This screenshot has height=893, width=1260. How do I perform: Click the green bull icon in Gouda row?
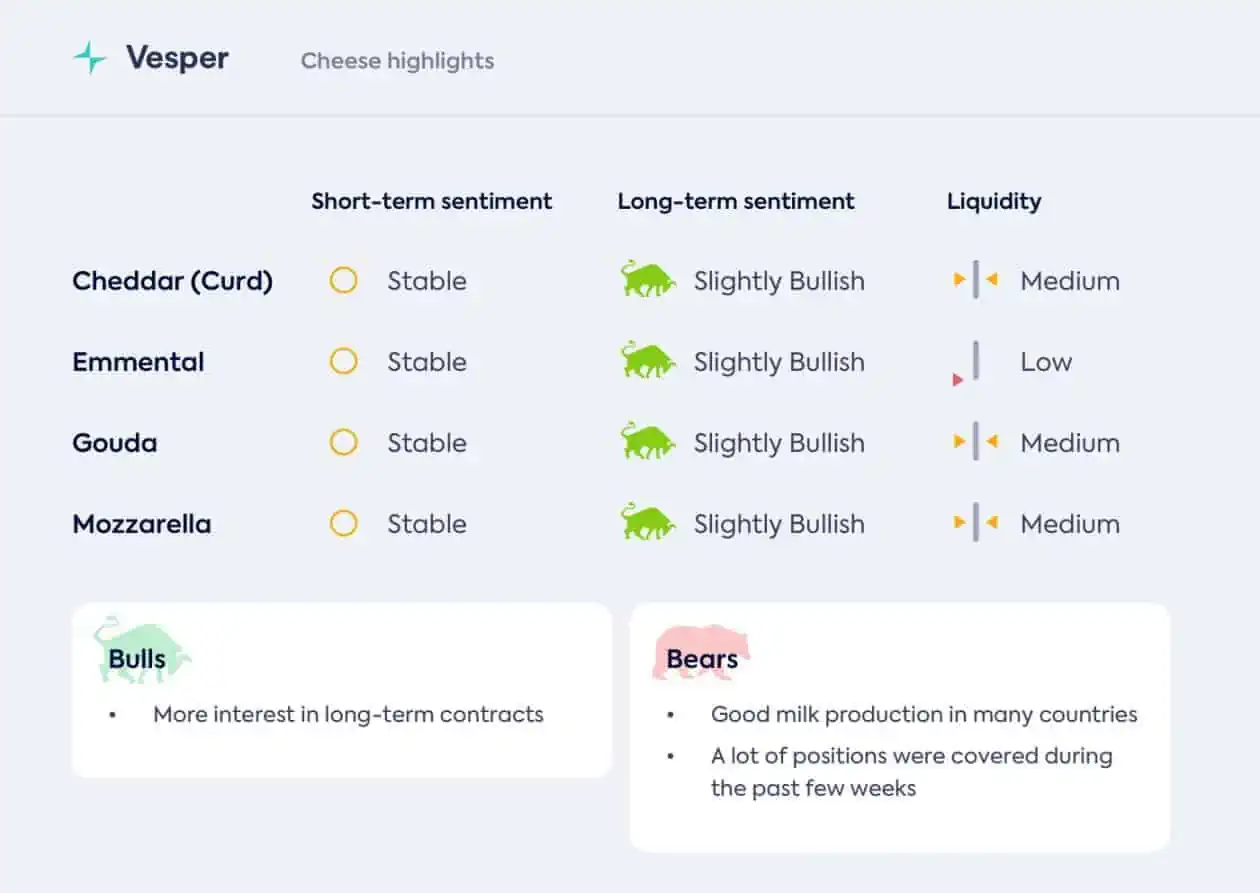click(648, 441)
